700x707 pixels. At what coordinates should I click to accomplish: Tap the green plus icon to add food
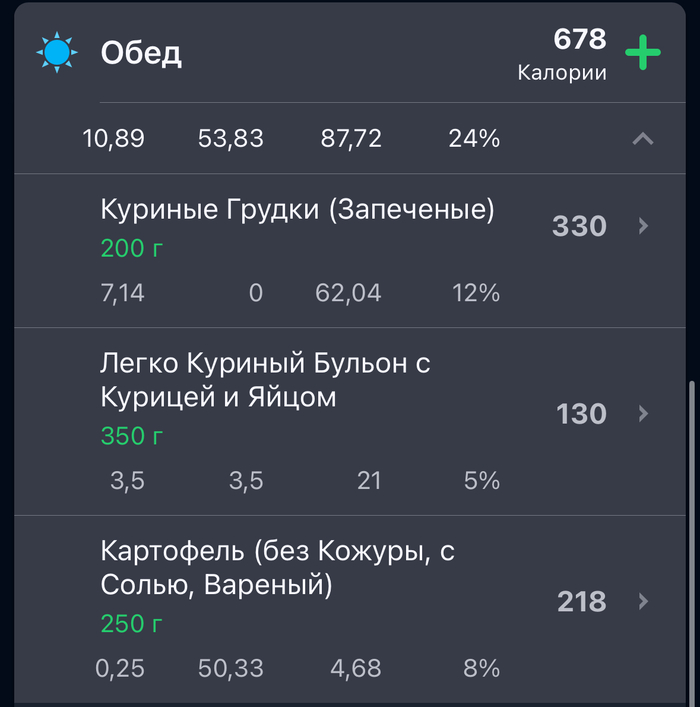(643, 53)
